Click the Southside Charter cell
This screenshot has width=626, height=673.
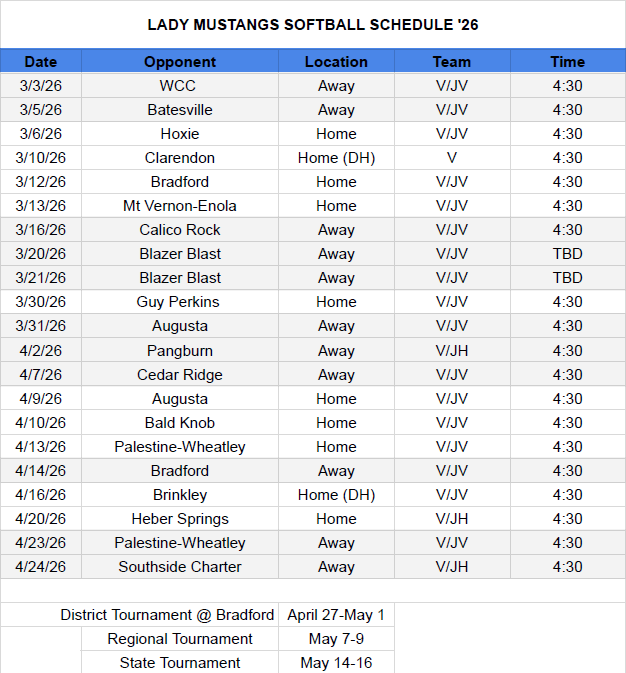pyautogui.click(x=180, y=567)
